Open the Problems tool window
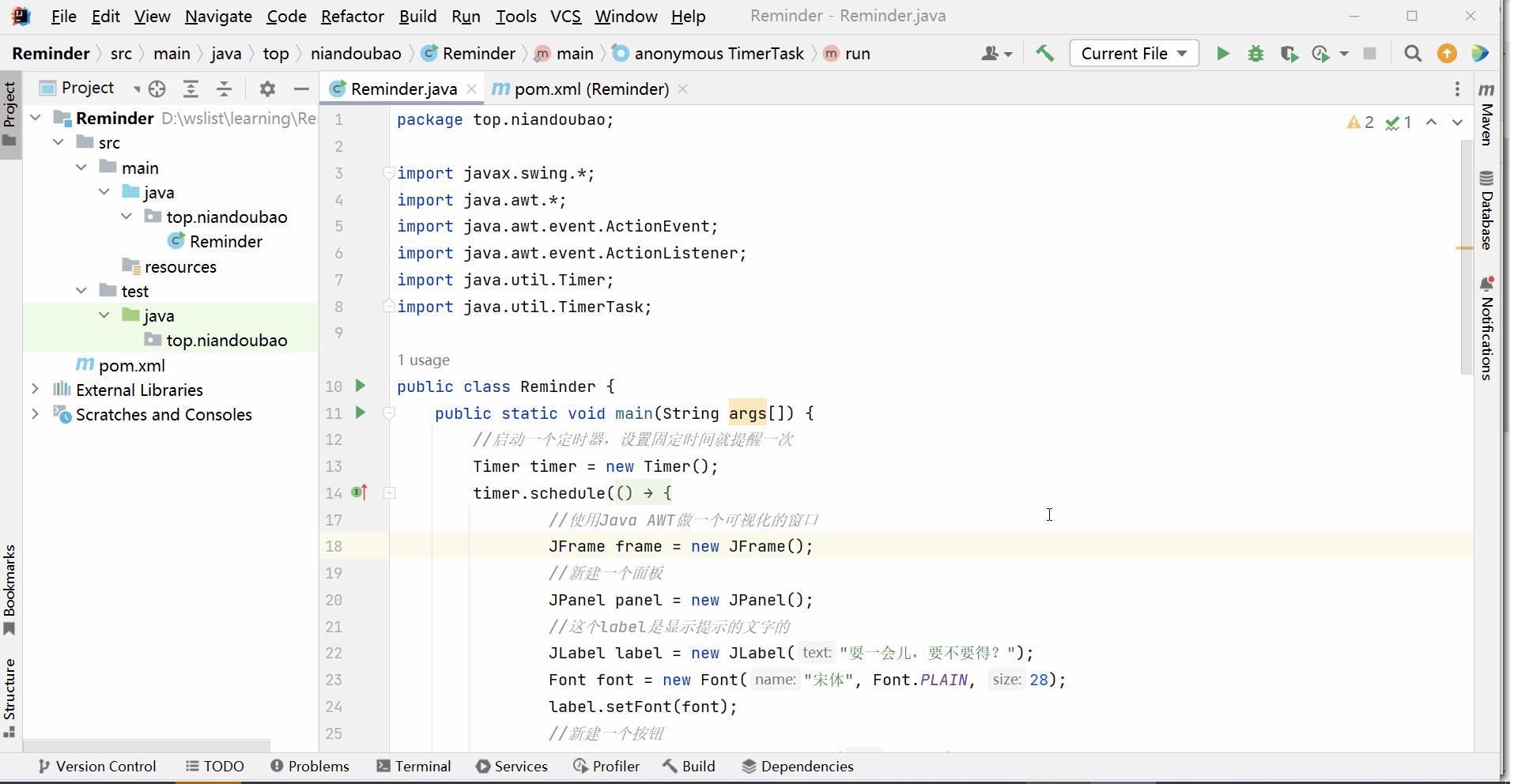Screen dimensions: 1514x784 pyautogui.click(x=309, y=766)
